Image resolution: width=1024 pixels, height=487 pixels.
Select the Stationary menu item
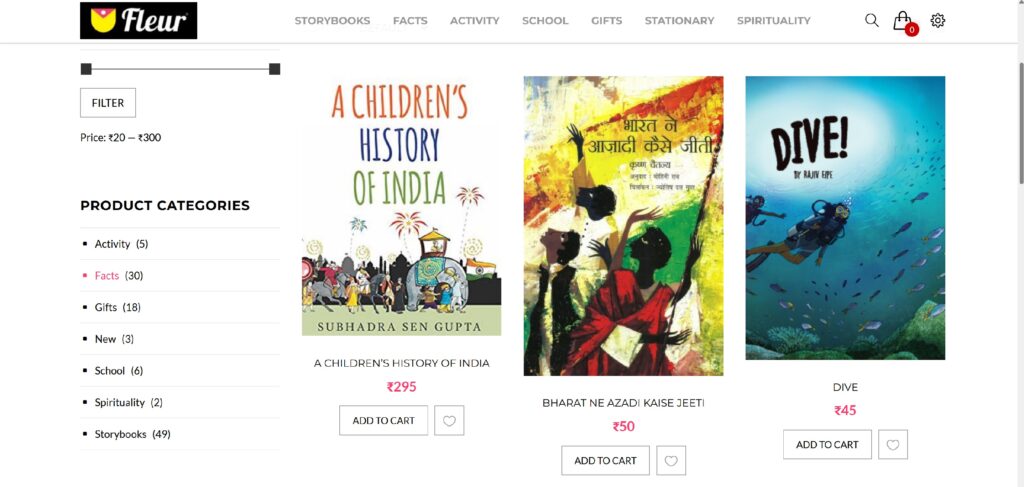(679, 21)
